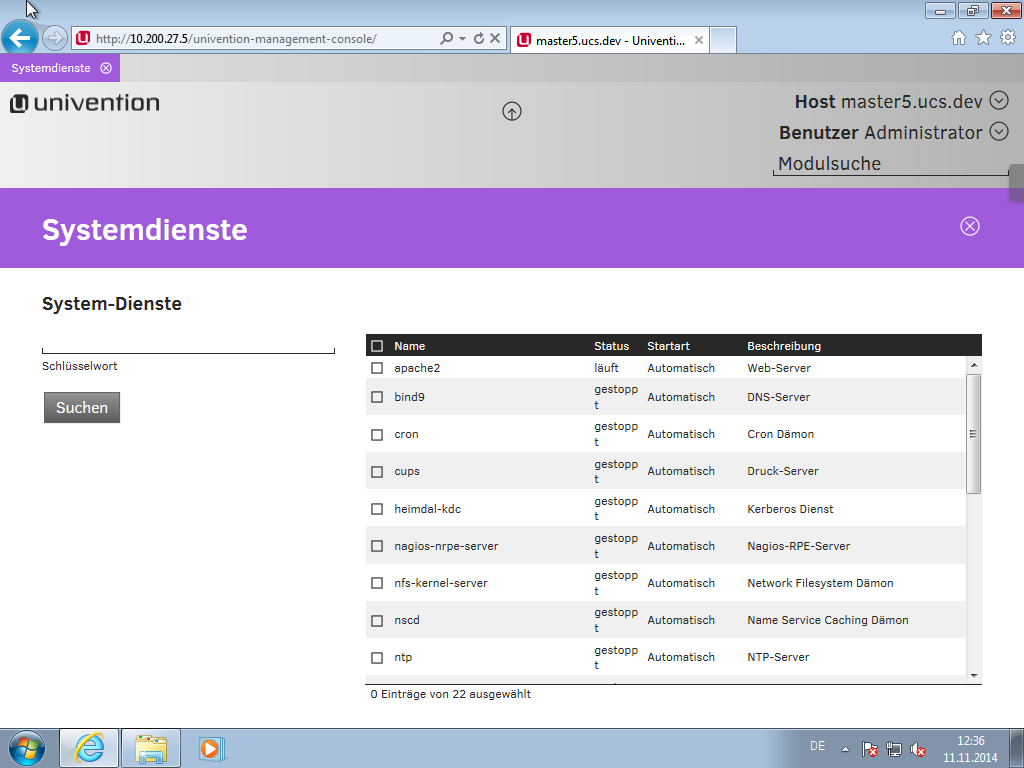
Task: Open address bar search dropdown arrow
Action: point(462,39)
